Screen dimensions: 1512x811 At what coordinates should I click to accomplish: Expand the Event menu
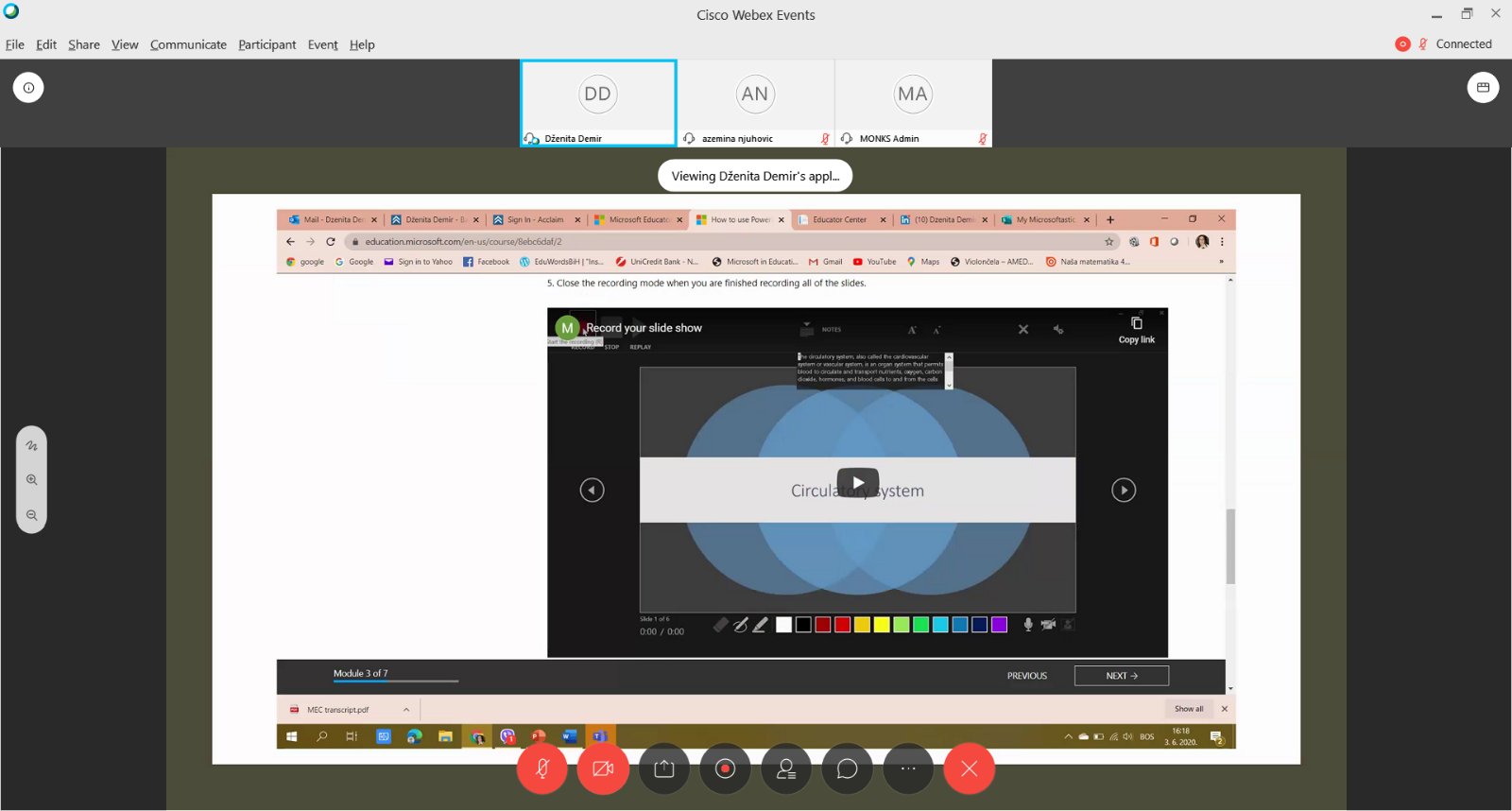click(x=322, y=44)
